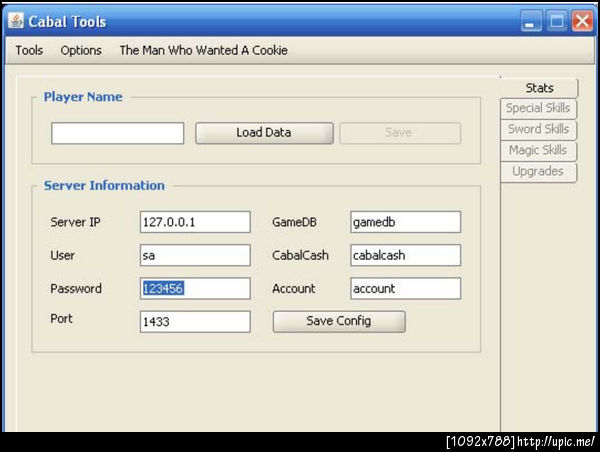
Task: Click the Java icon in the title bar
Action: [16, 21]
